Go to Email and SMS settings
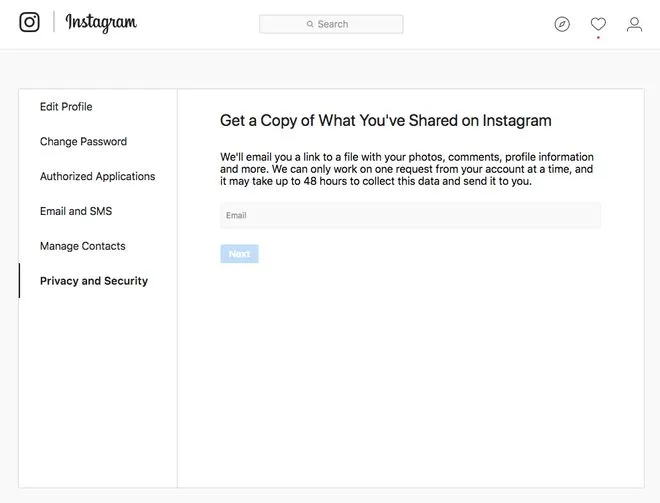The width and height of the screenshot is (660, 503). click(x=76, y=212)
